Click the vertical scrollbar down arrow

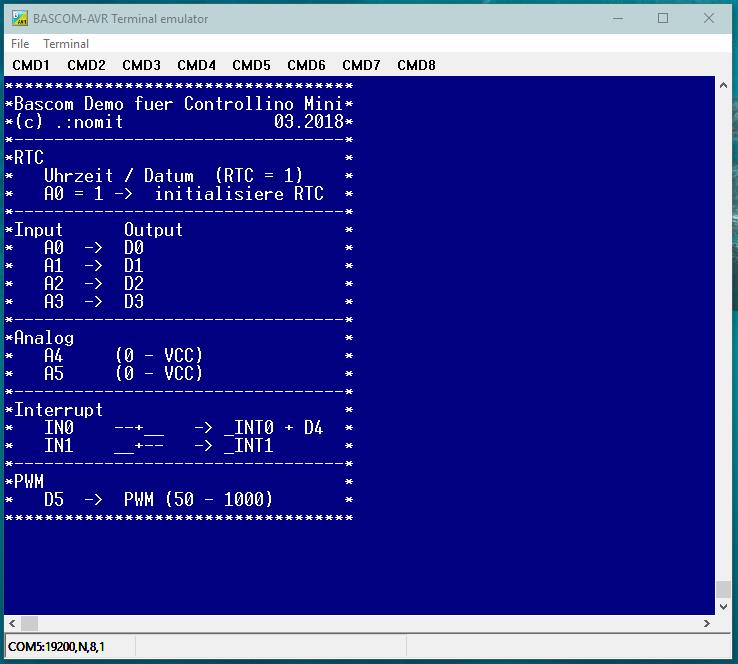723,607
